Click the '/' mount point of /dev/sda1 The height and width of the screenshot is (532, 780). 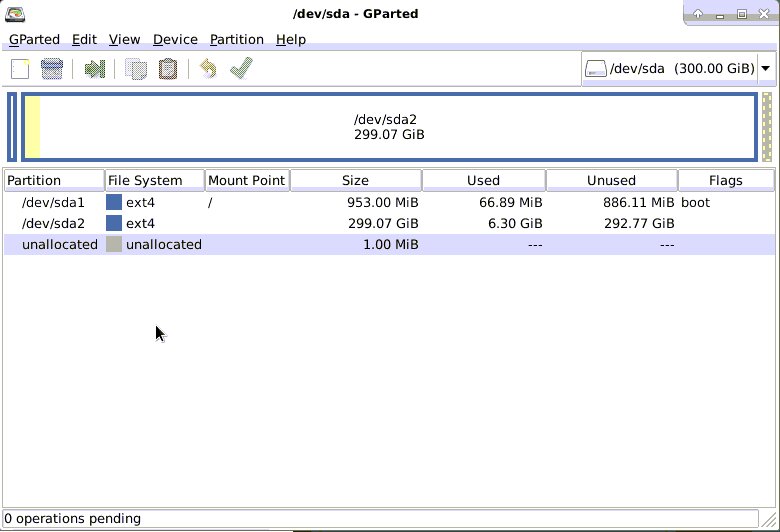click(210, 203)
